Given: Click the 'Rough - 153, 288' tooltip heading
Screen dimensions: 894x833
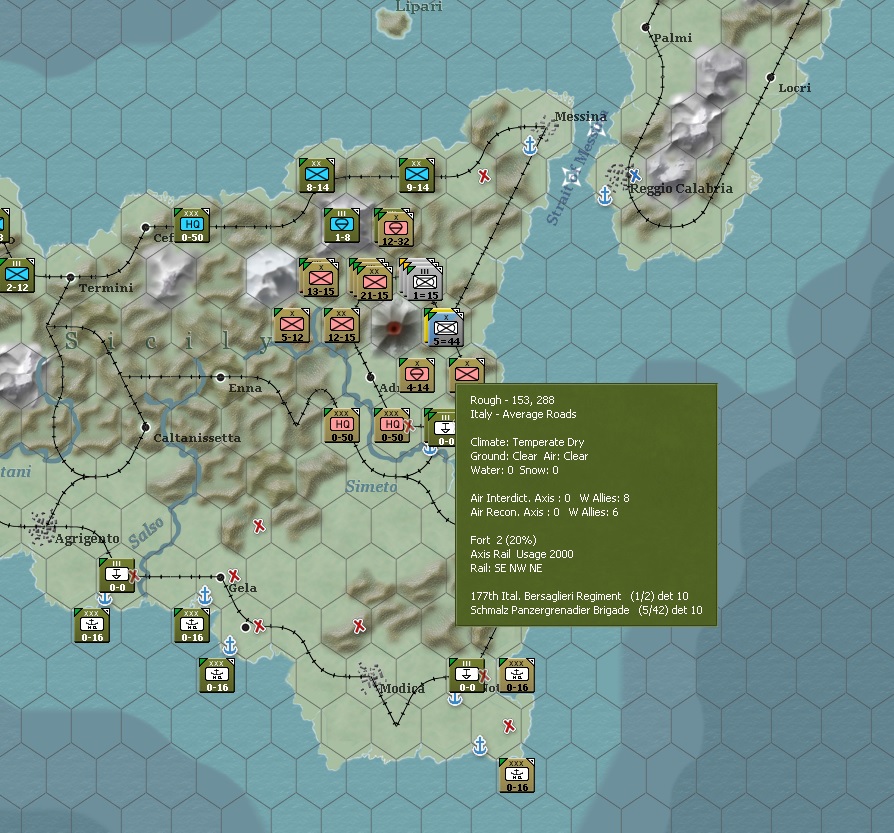Looking at the screenshot, I should point(512,400).
